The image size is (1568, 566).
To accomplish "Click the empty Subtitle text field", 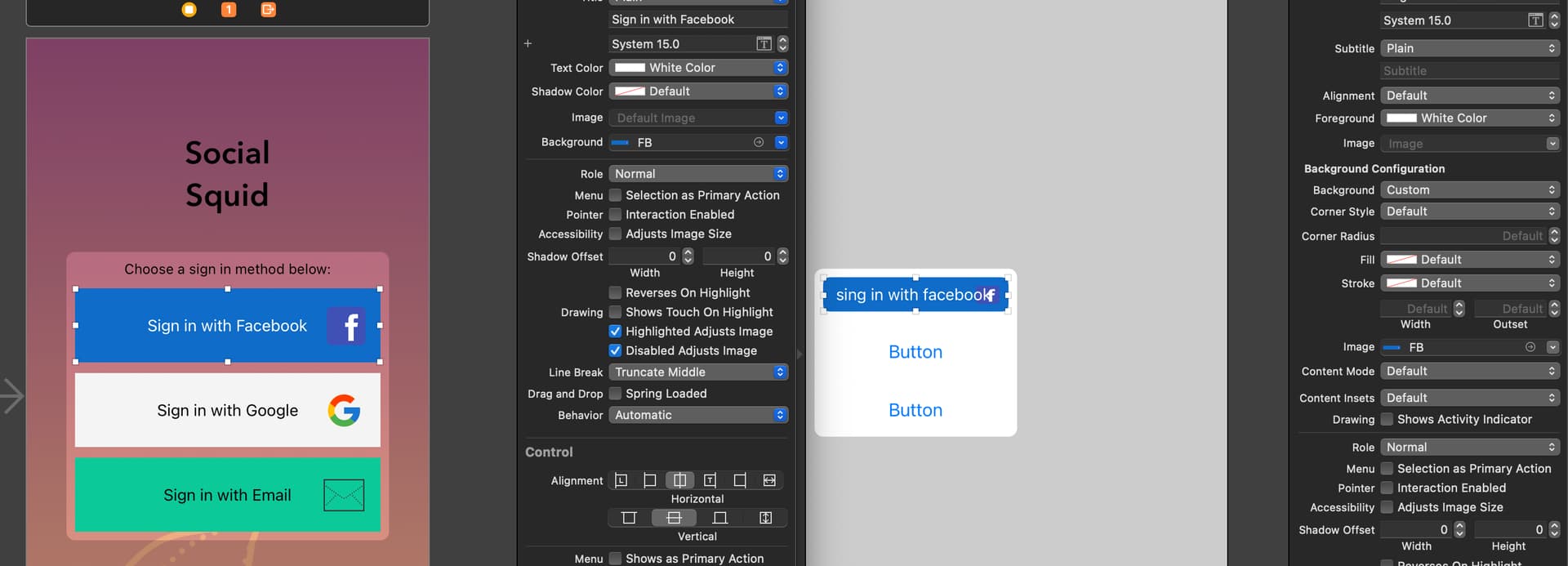I will click(x=1470, y=71).
